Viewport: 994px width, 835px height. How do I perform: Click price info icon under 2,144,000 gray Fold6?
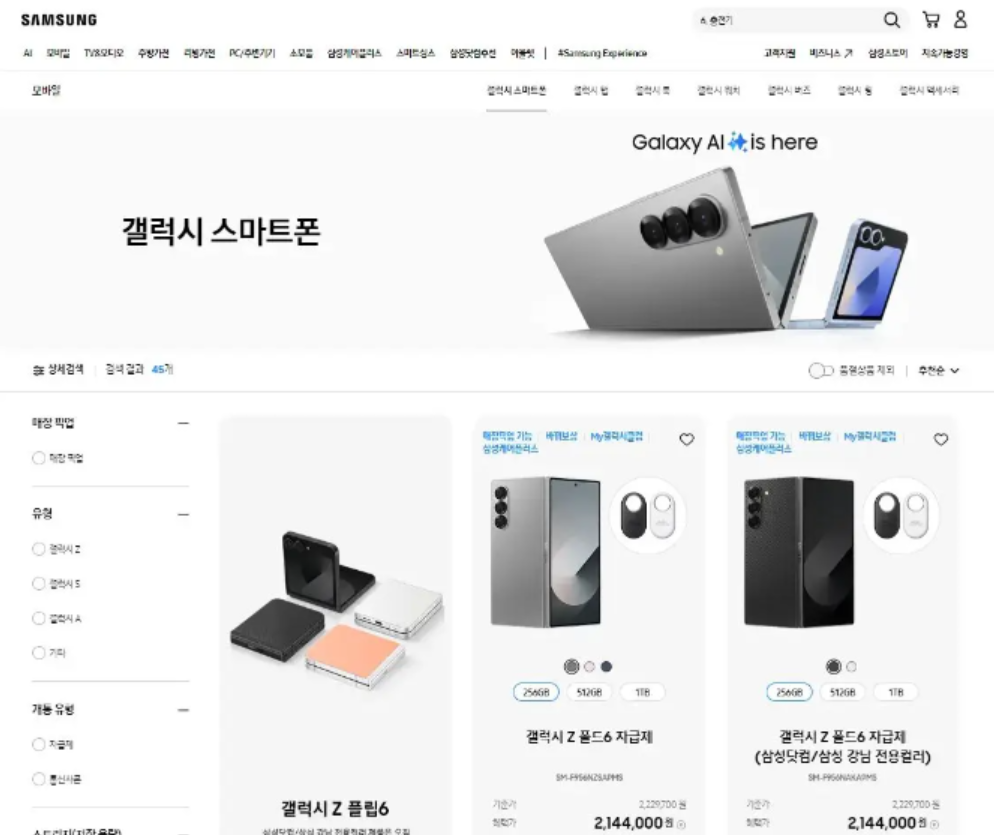coord(681,825)
